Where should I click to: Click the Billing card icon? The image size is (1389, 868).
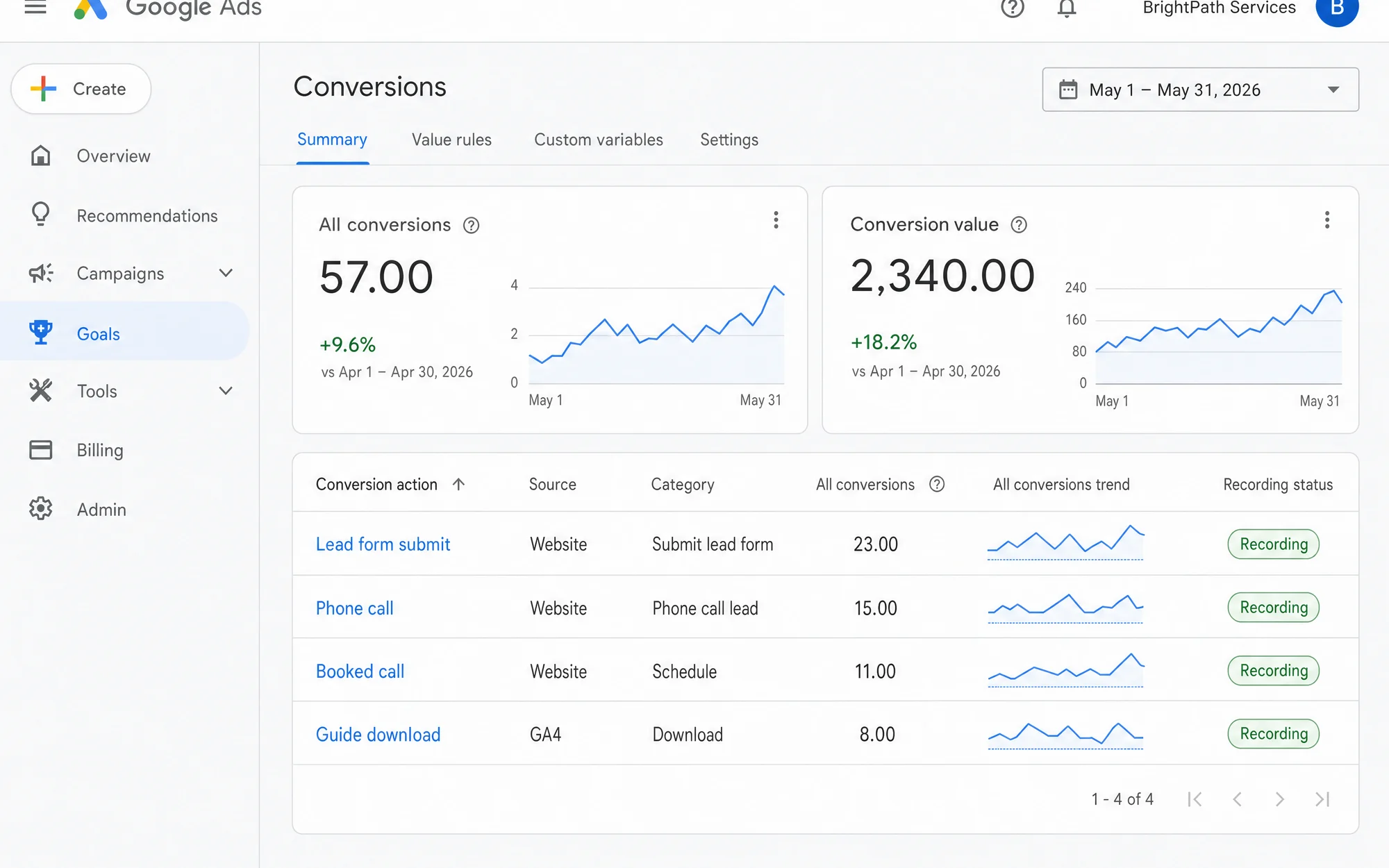tap(41, 450)
